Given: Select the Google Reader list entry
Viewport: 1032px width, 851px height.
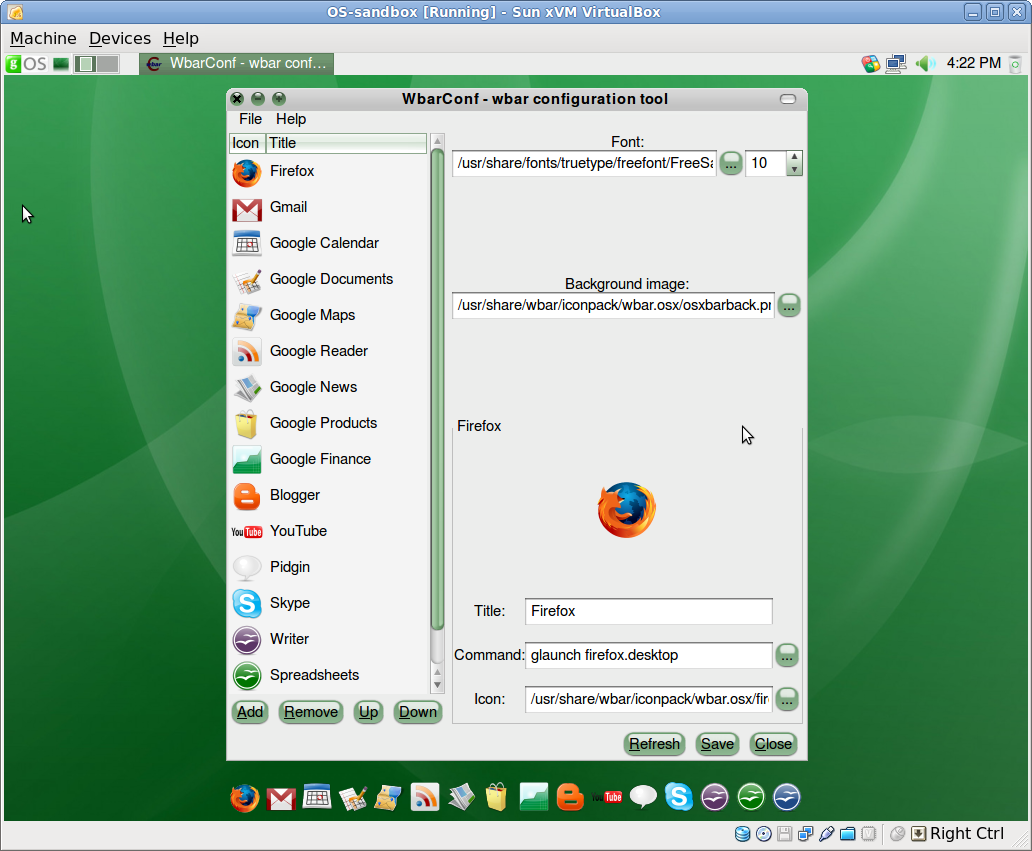Looking at the screenshot, I should (x=328, y=351).
